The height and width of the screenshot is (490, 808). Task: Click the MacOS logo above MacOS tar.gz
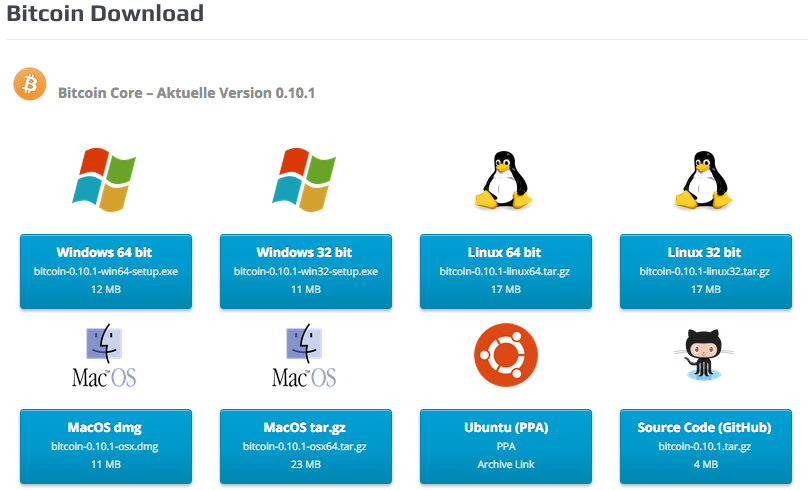click(x=305, y=356)
